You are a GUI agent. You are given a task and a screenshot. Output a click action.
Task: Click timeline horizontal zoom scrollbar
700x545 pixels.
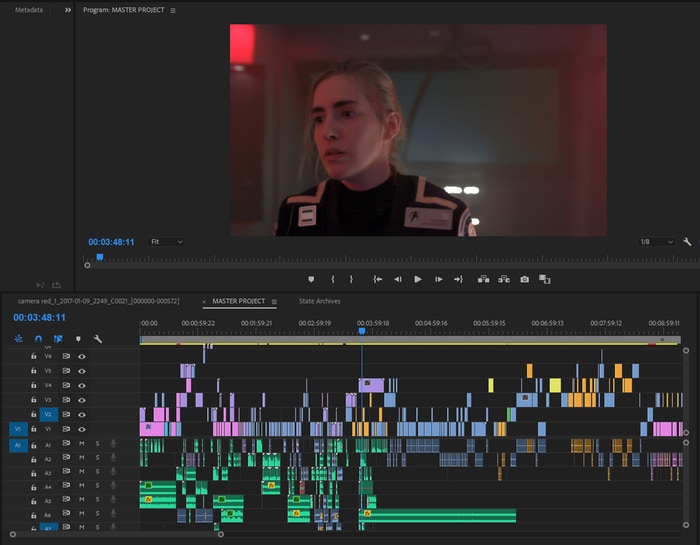coord(117,534)
